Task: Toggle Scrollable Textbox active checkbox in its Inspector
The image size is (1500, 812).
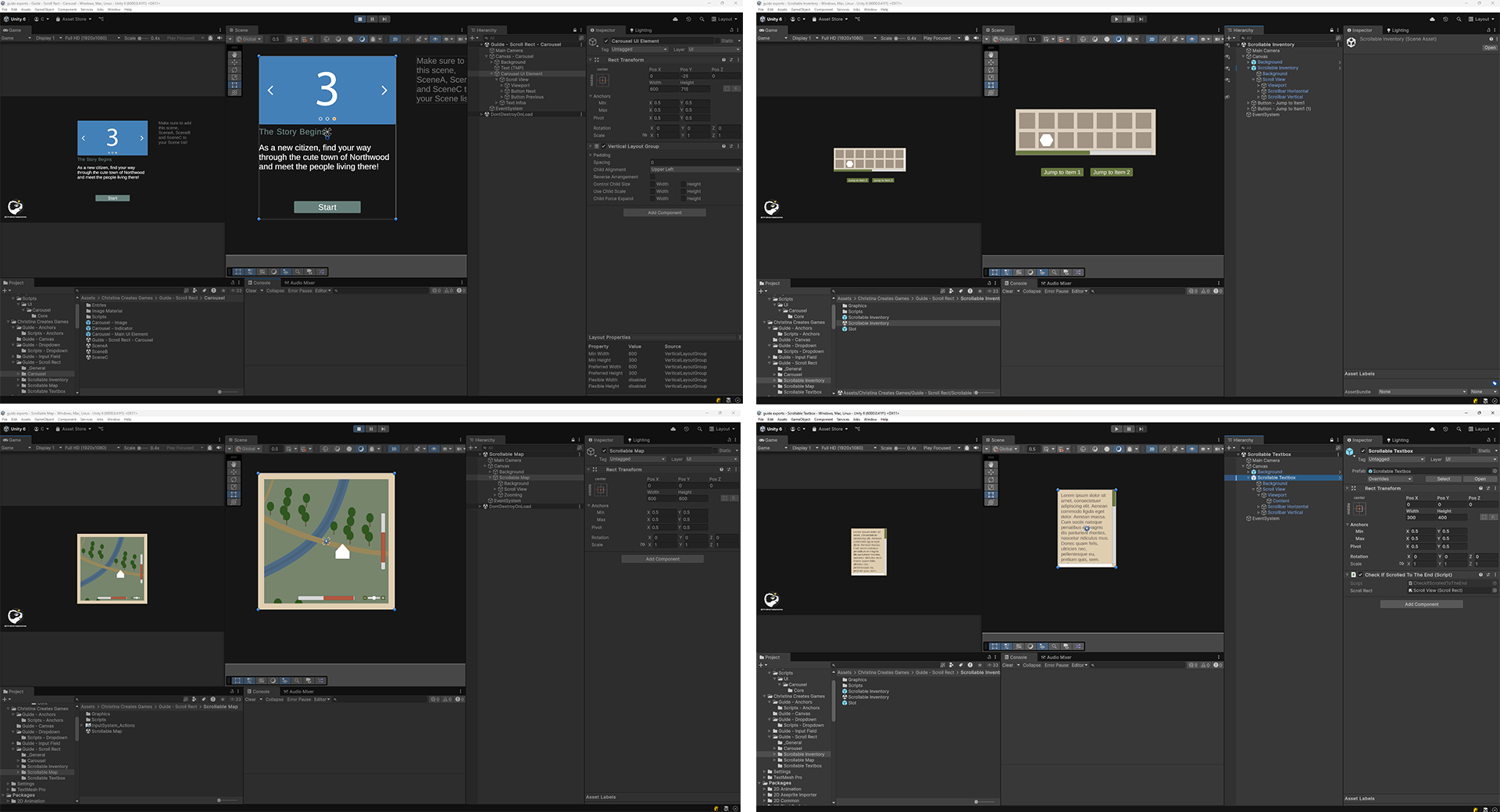Action: 1363,451
